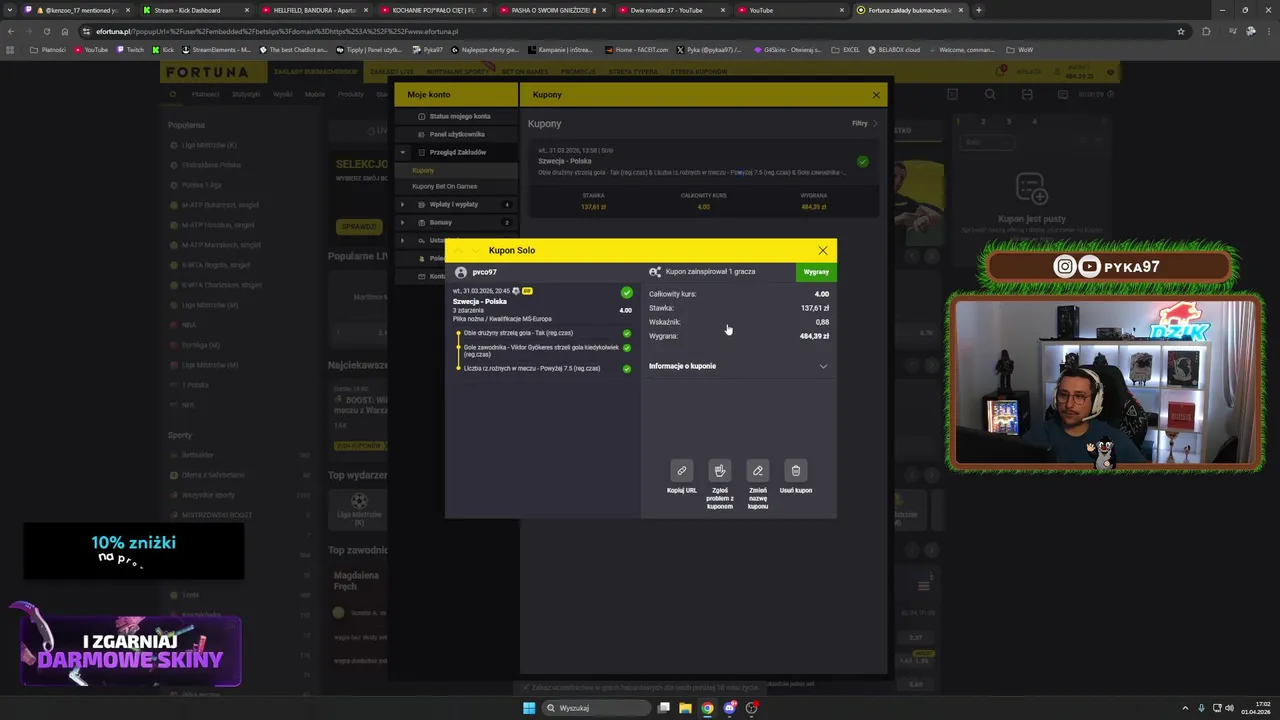1280x720 pixels.
Task: Click the Wyszukaj taskbar search box
Action: pos(598,708)
